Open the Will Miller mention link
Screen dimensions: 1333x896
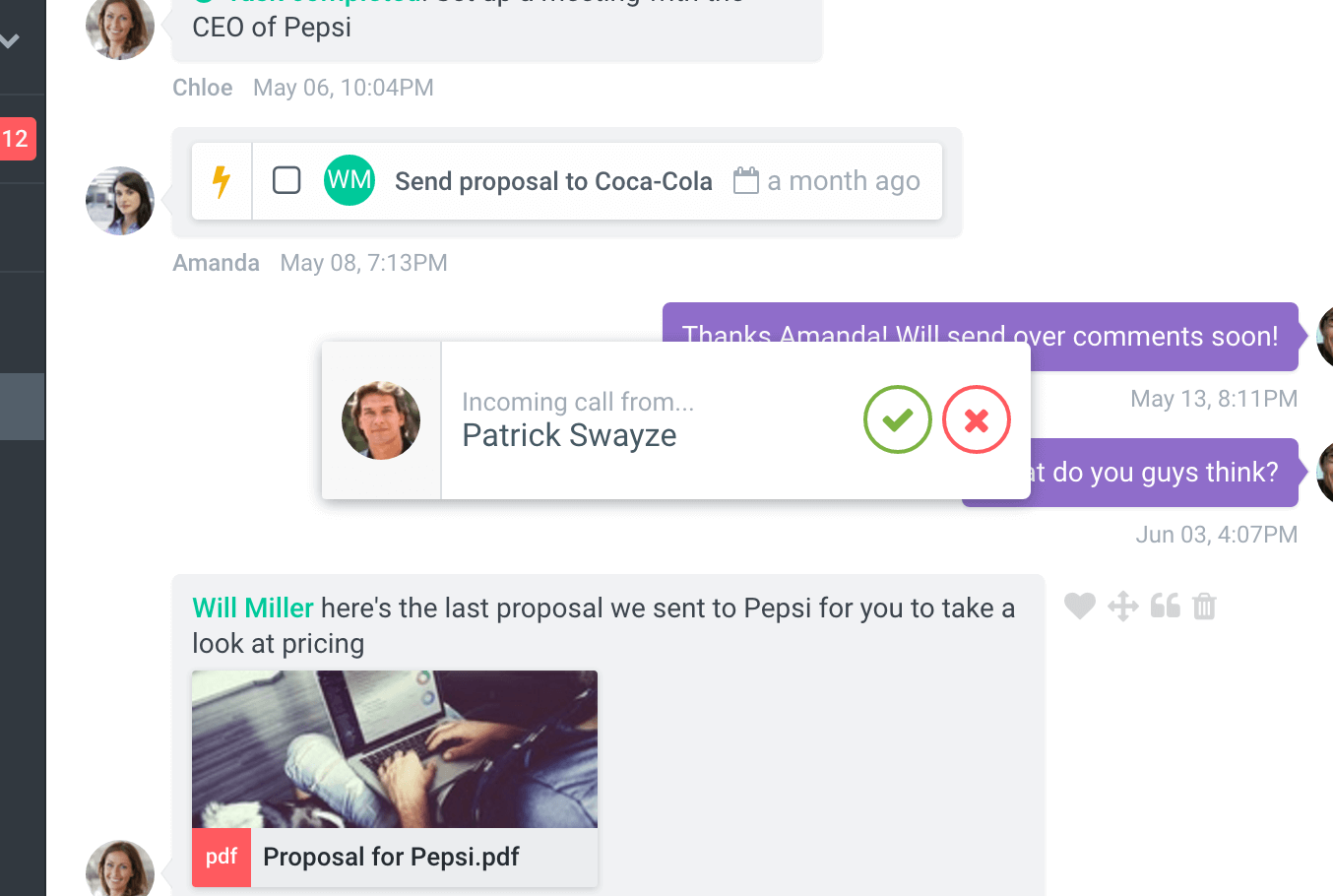pyautogui.click(x=253, y=608)
